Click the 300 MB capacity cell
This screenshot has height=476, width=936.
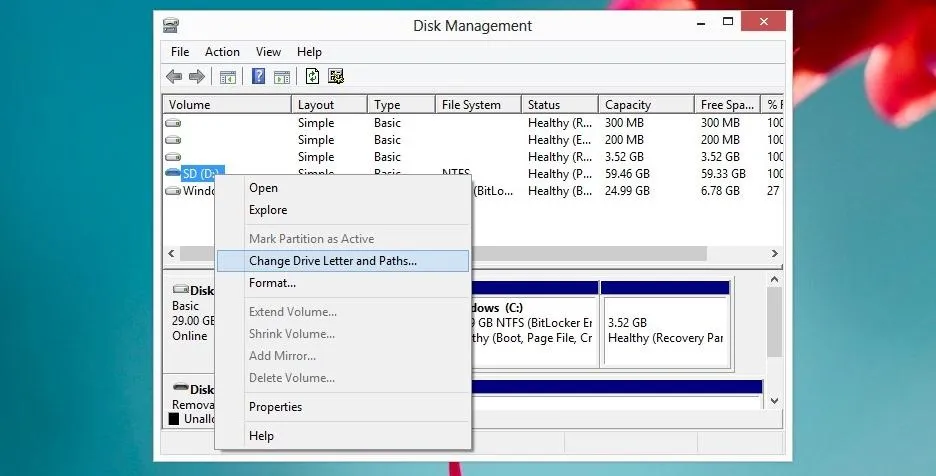(624, 122)
